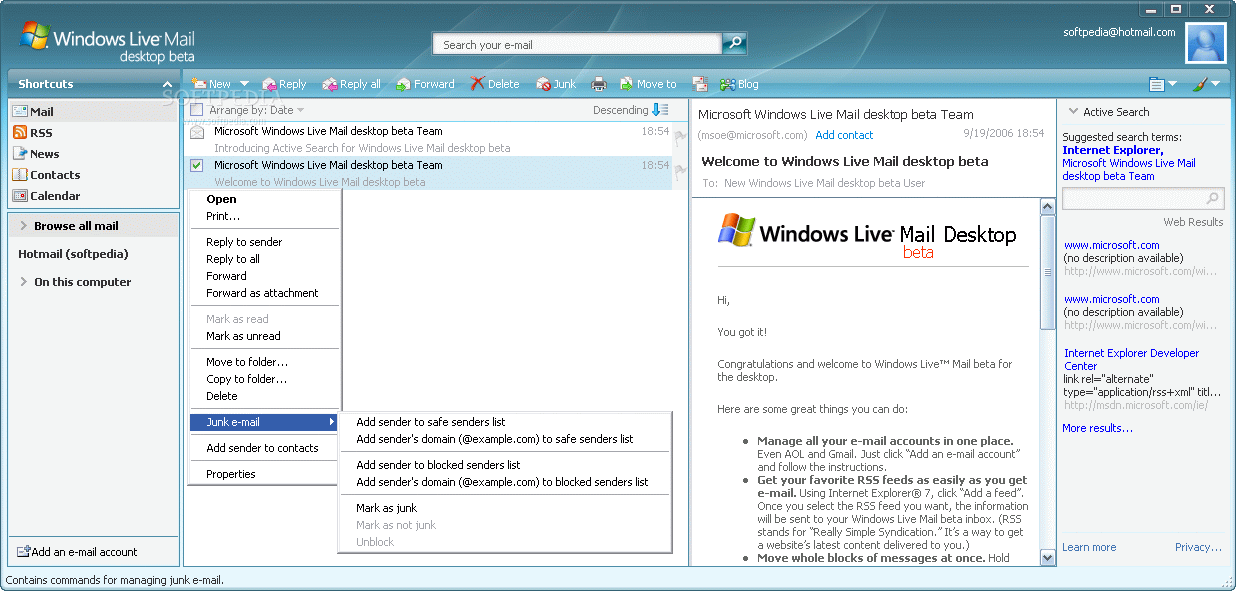Viewport: 1236px width, 591px height.
Task: Click the Internet Explorer suggested term
Action: pyautogui.click(x=1112, y=150)
